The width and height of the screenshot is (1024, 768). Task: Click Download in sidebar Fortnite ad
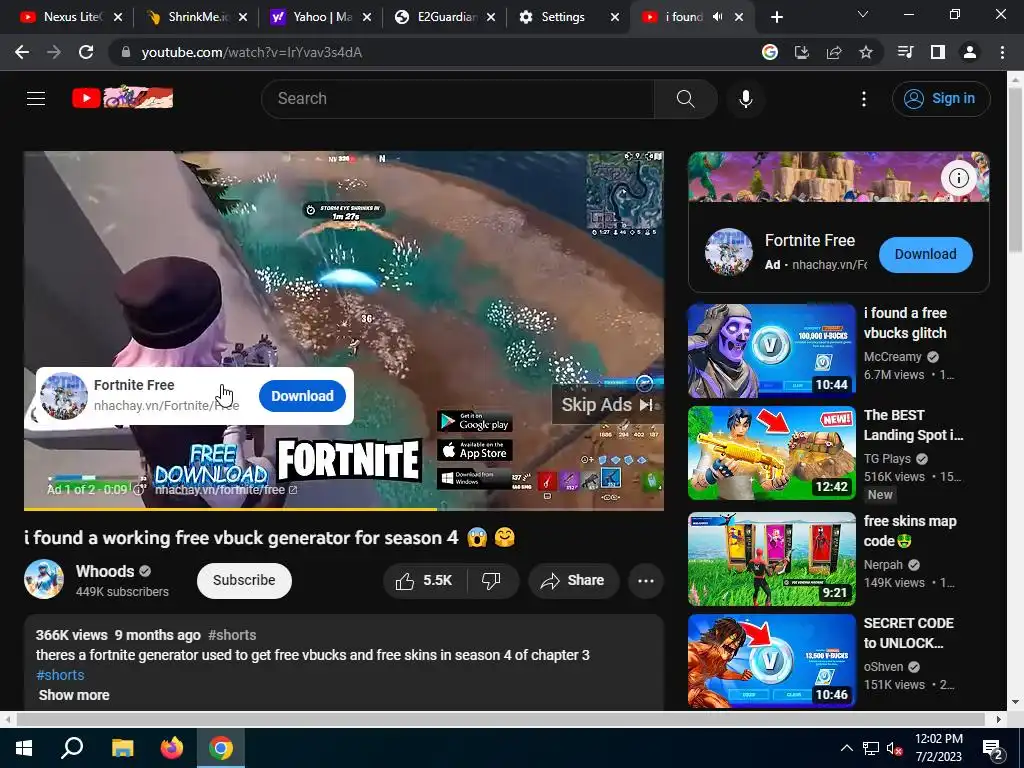[925, 255]
